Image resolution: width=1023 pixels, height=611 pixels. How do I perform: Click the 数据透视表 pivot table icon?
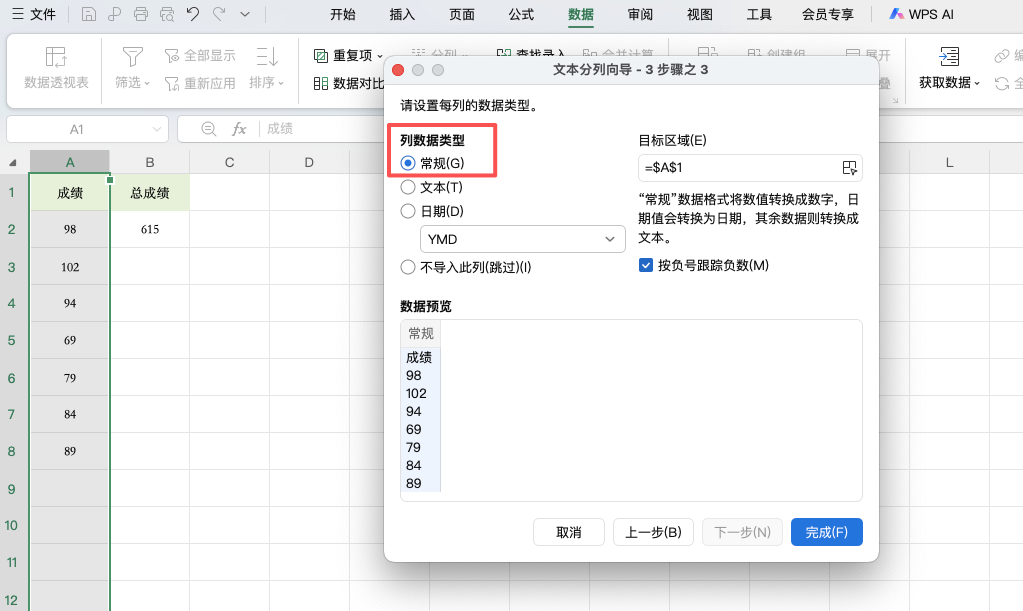56,57
